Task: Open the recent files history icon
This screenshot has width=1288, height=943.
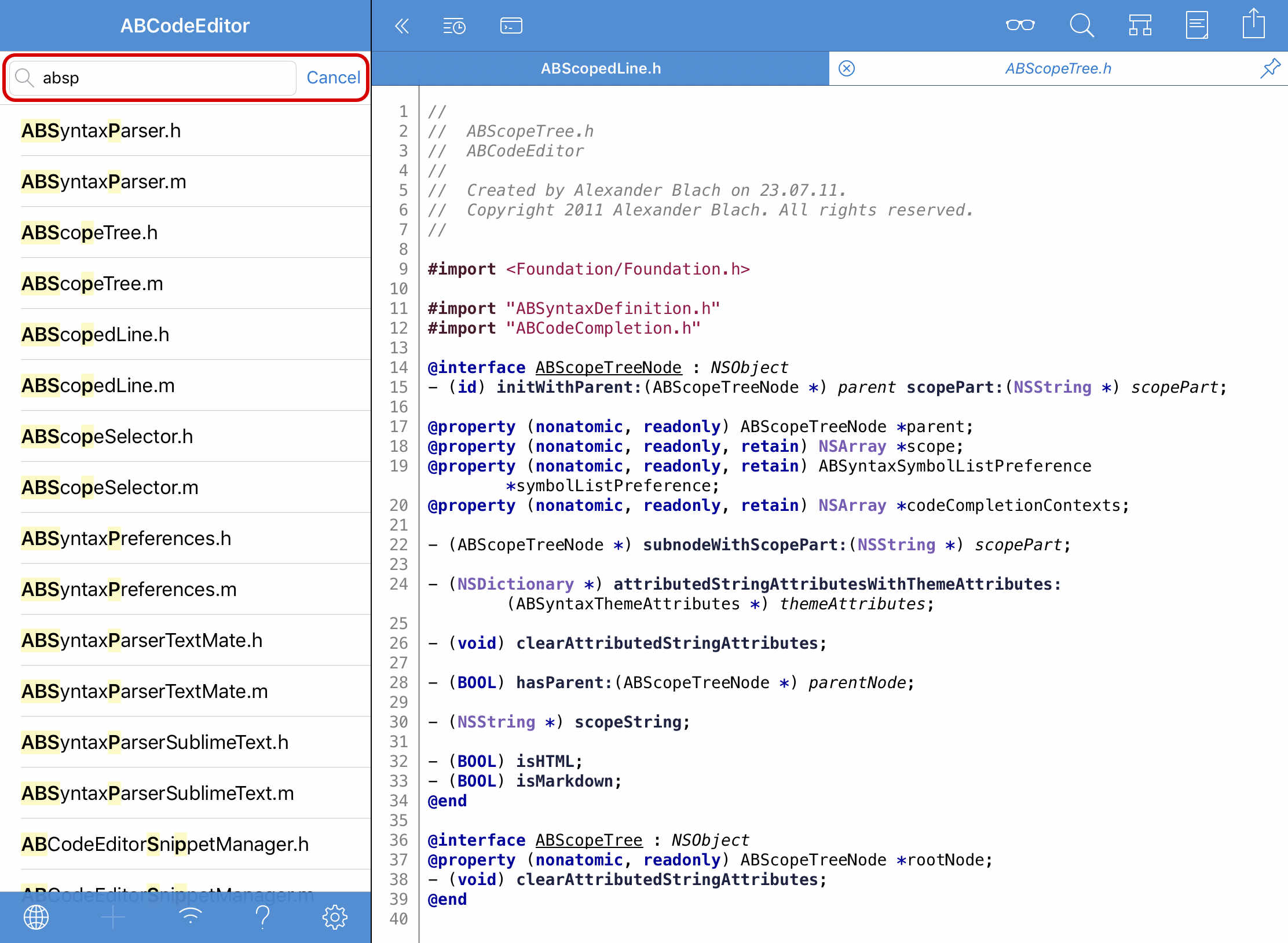Action: coord(454,26)
